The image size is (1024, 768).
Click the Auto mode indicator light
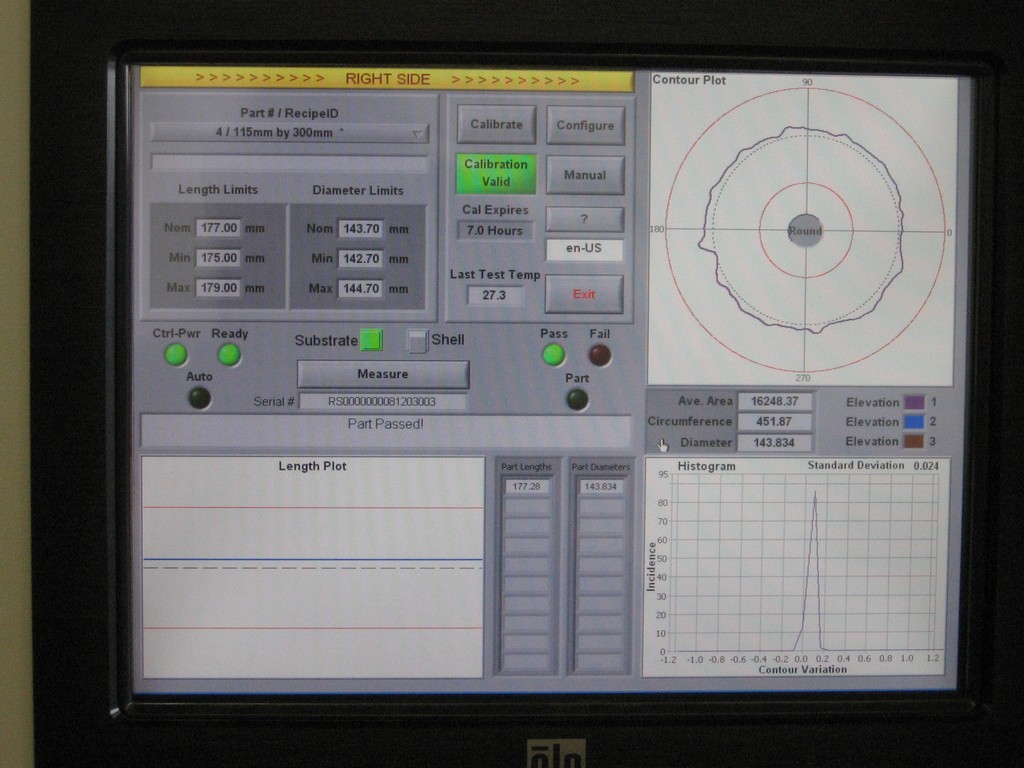click(x=199, y=397)
